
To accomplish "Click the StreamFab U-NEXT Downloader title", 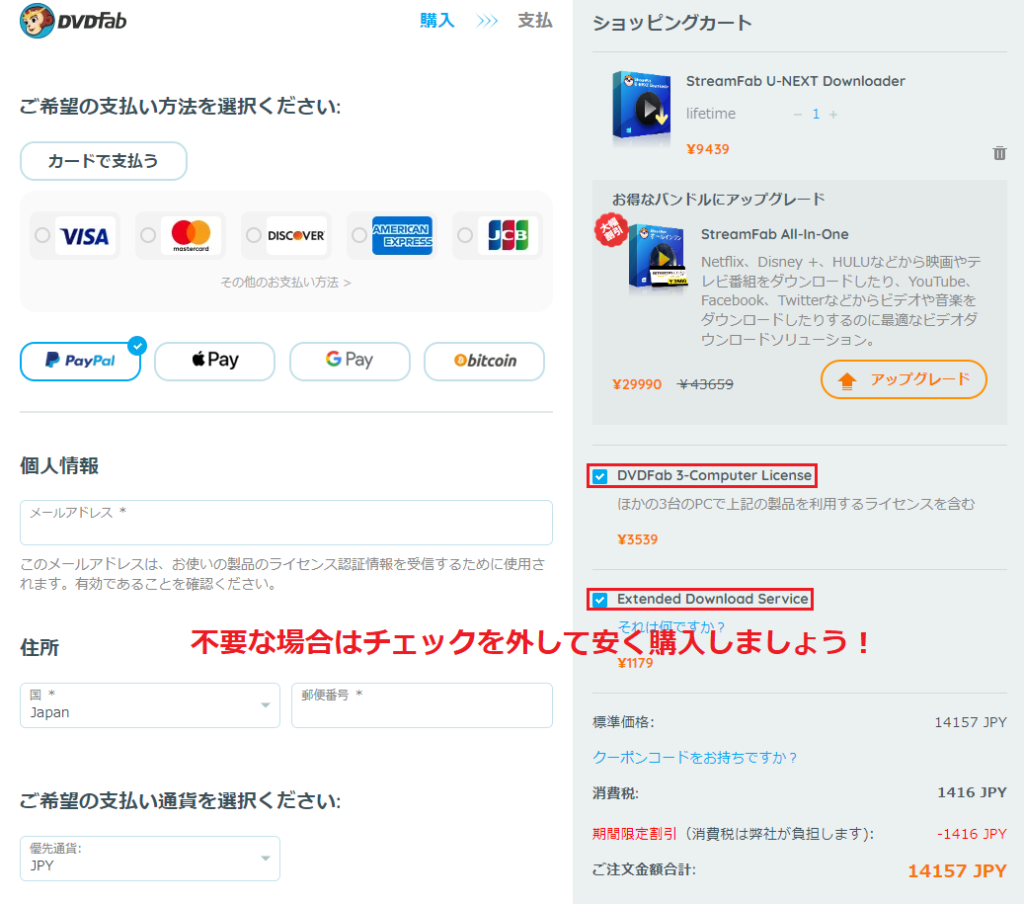I will (x=795, y=81).
